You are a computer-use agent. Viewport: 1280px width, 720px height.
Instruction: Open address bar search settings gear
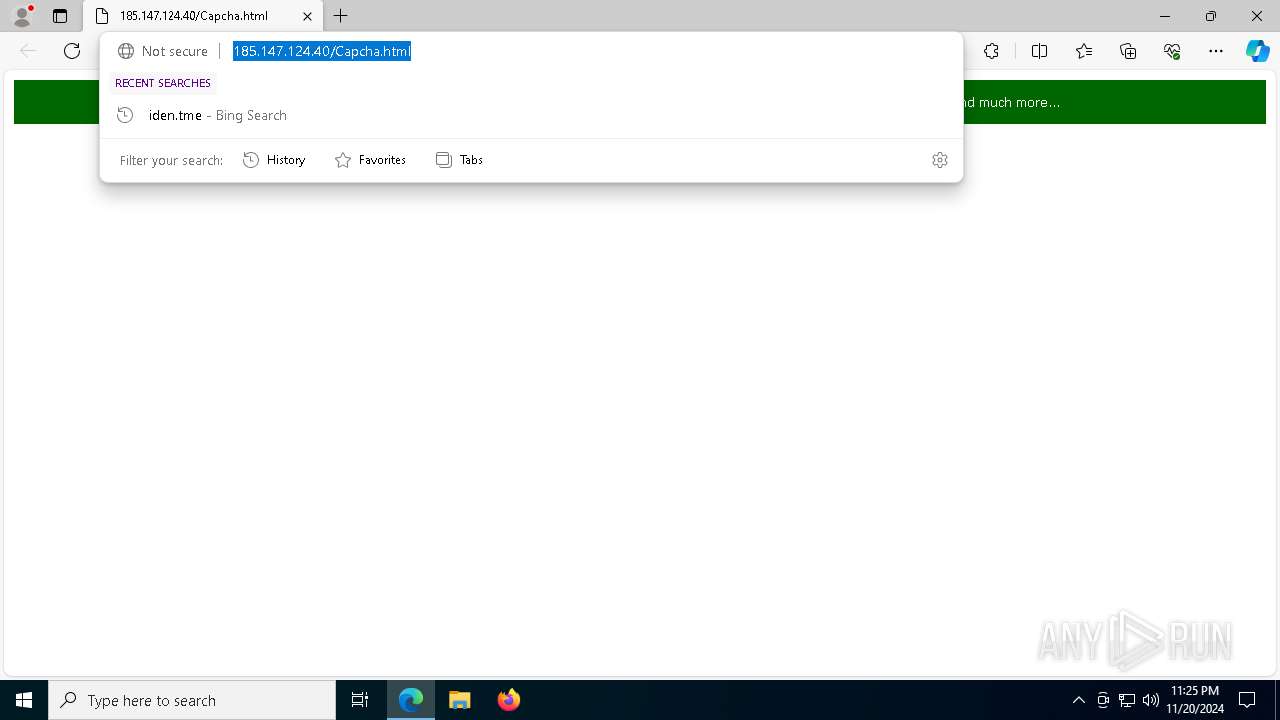[940, 160]
